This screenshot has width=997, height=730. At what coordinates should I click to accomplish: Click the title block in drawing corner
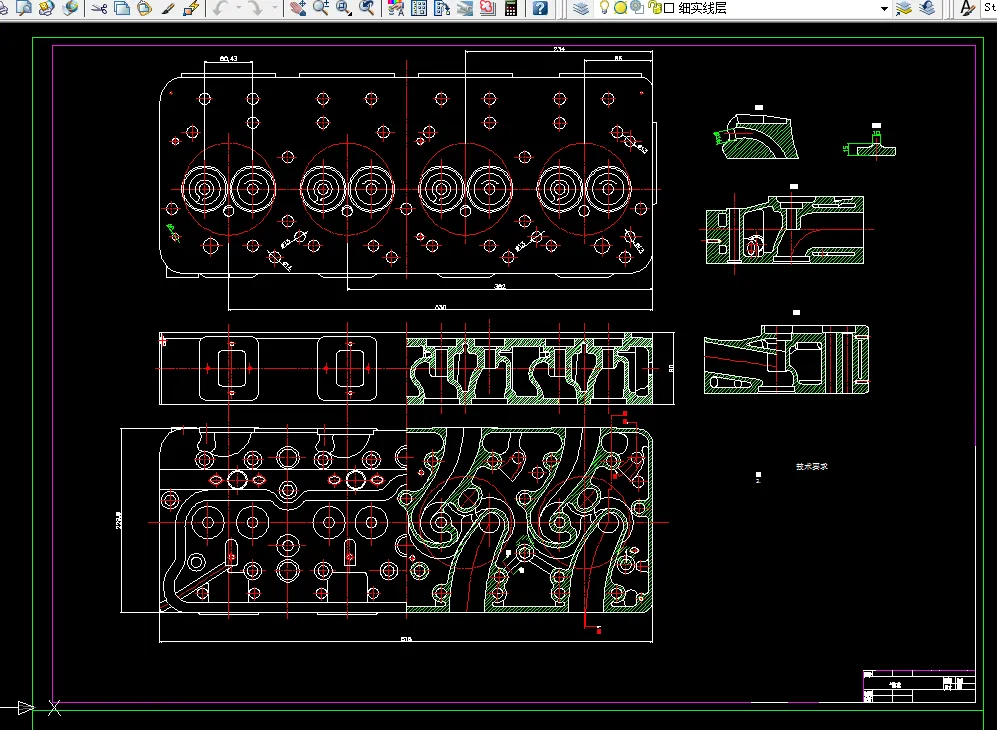pos(917,685)
